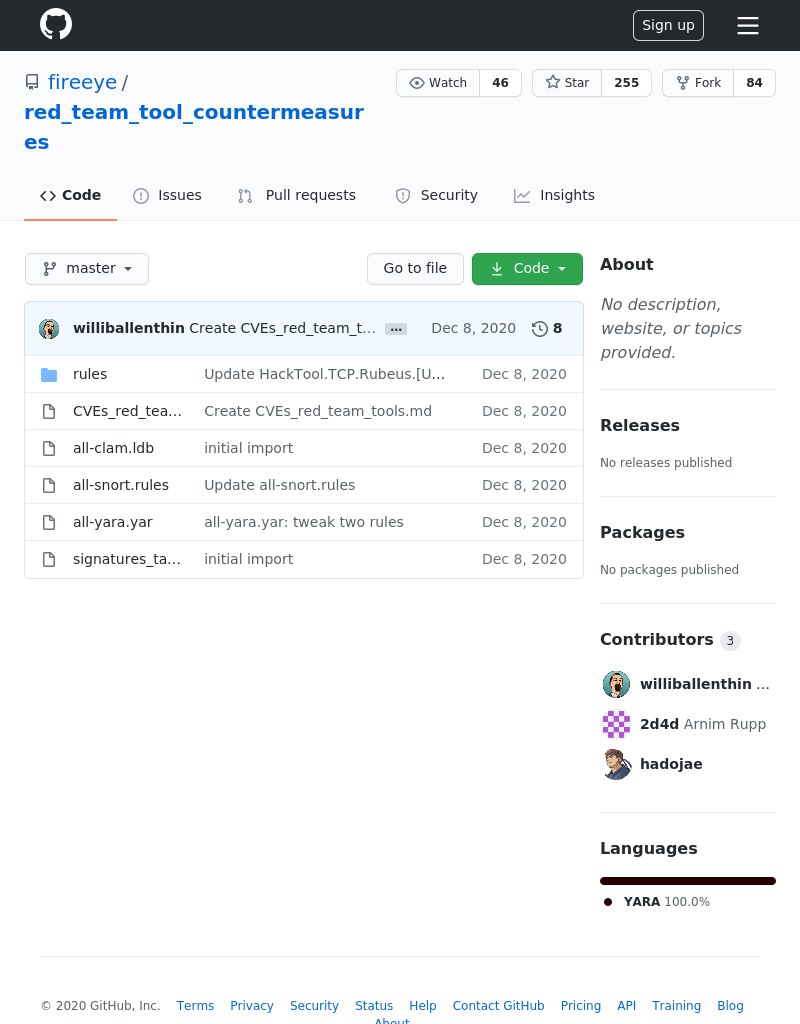The height and width of the screenshot is (1024, 800).
Task: Open the footer Terms link
Action: [195, 1006]
